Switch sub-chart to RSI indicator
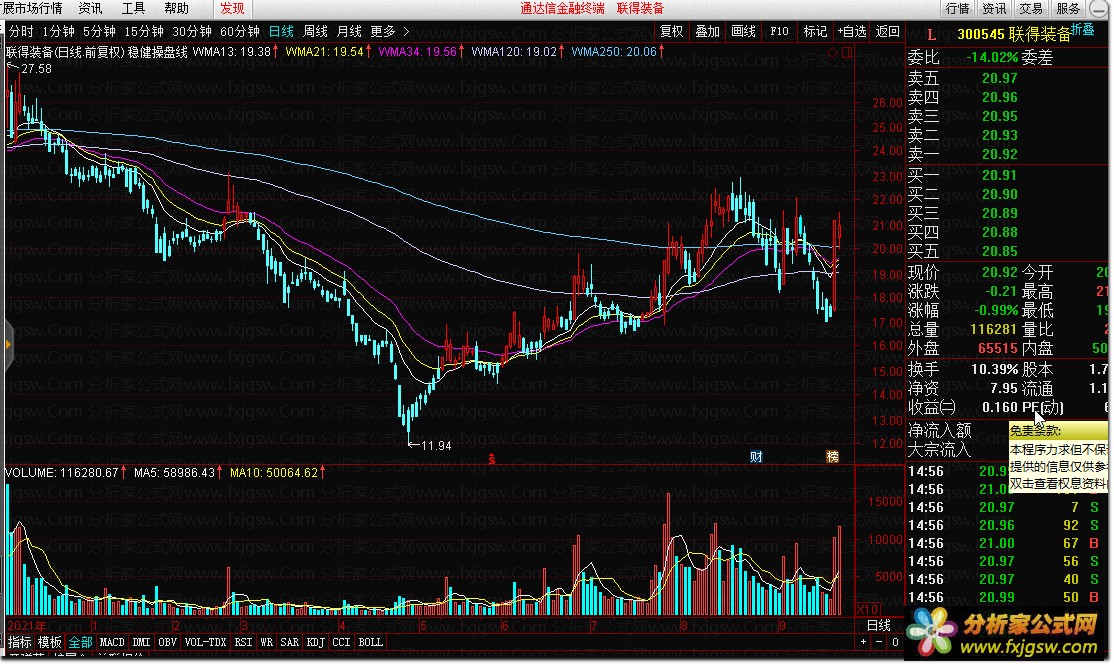 tap(244, 642)
